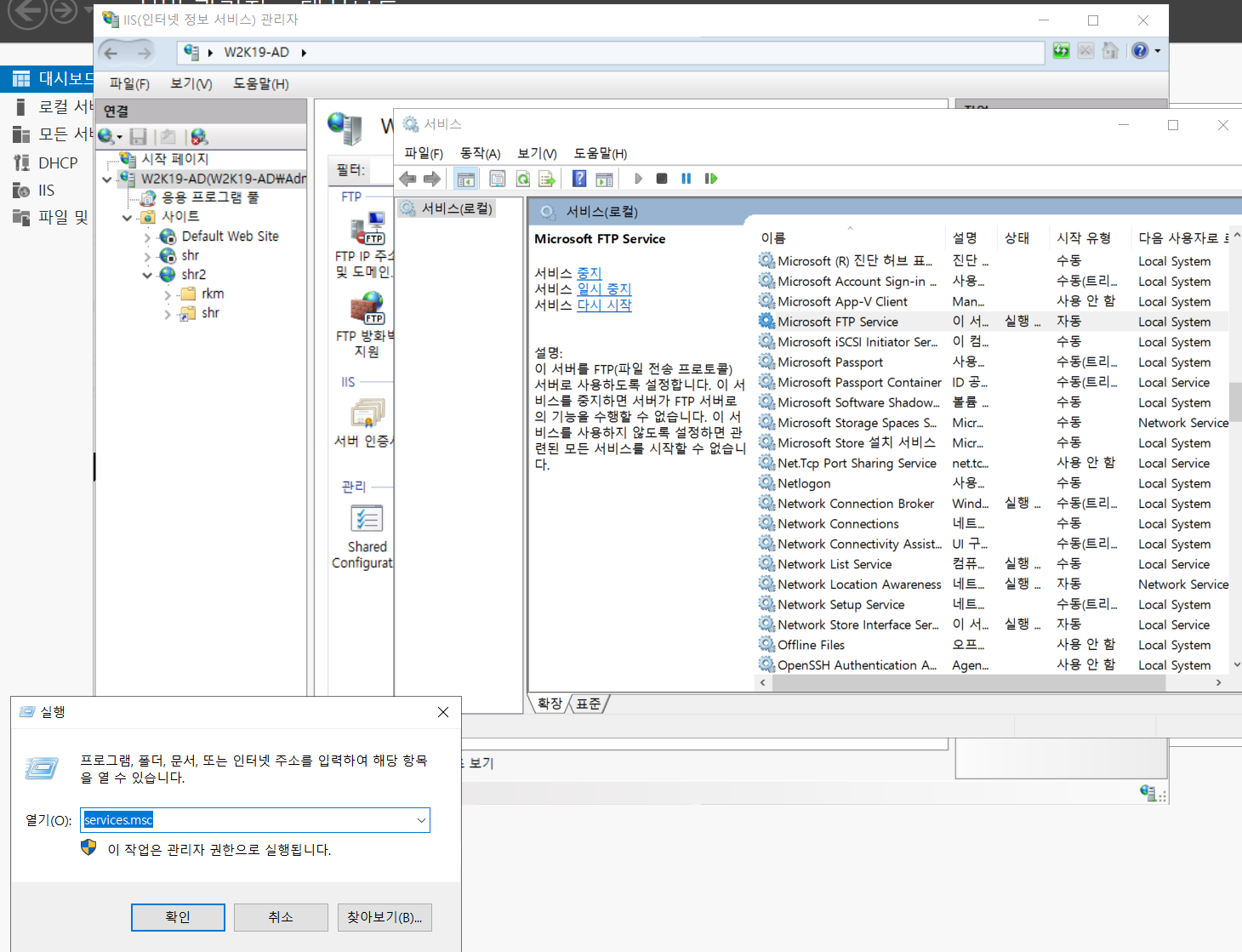
Task: Expand the rkm folder node
Action: tap(168, 295)
